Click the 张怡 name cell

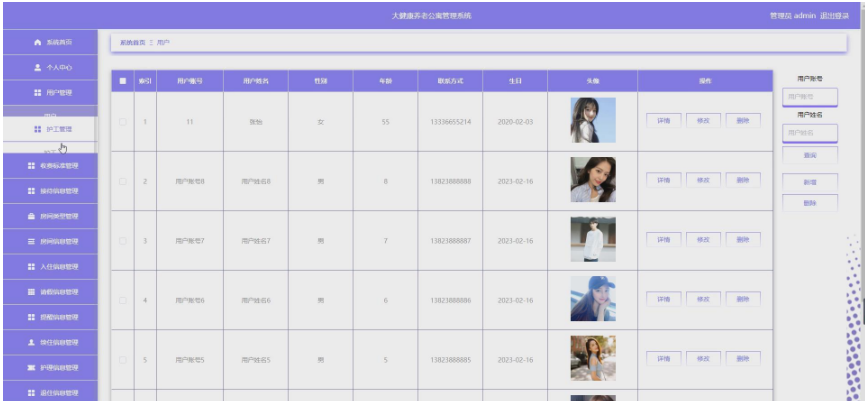coord(256,122)
